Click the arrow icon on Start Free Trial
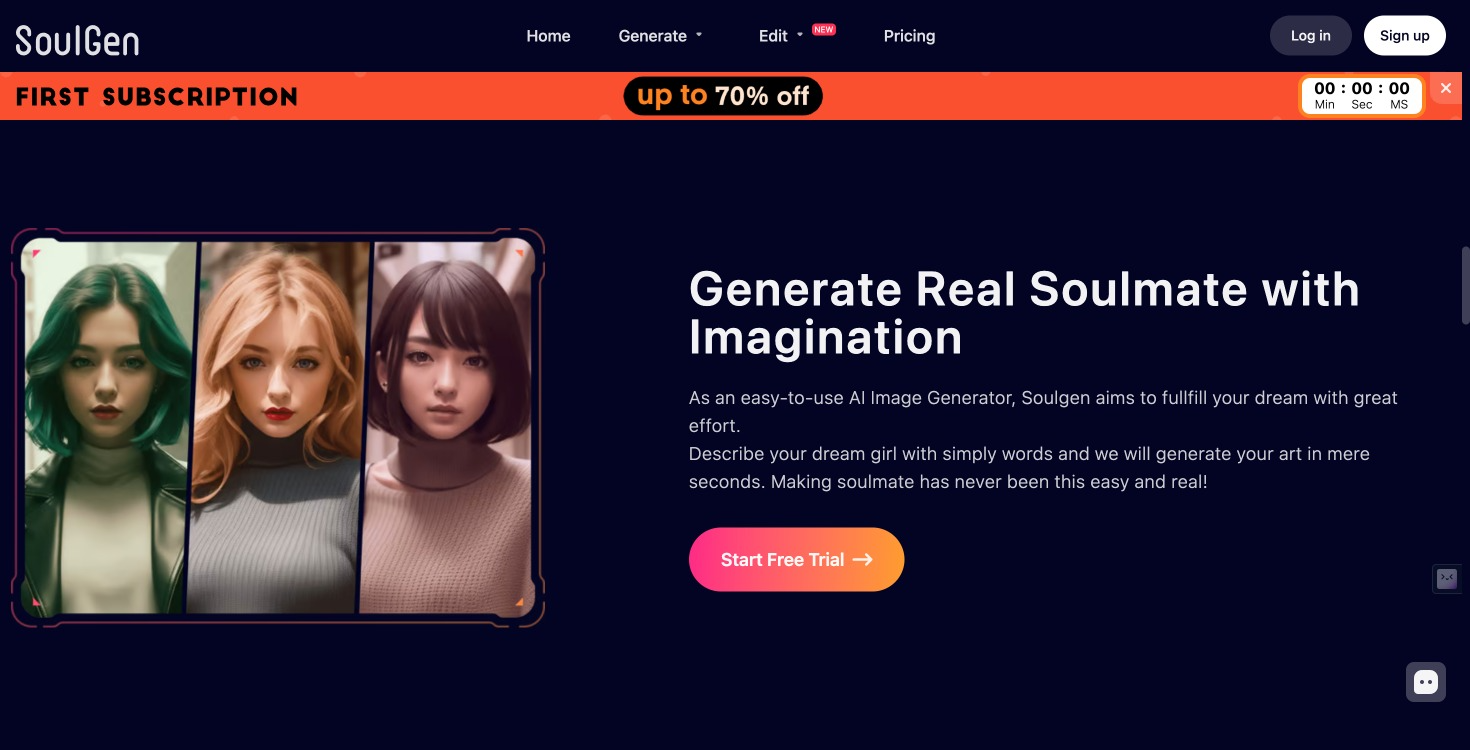This screenshot has height=750, width=1470. [862, 560]
